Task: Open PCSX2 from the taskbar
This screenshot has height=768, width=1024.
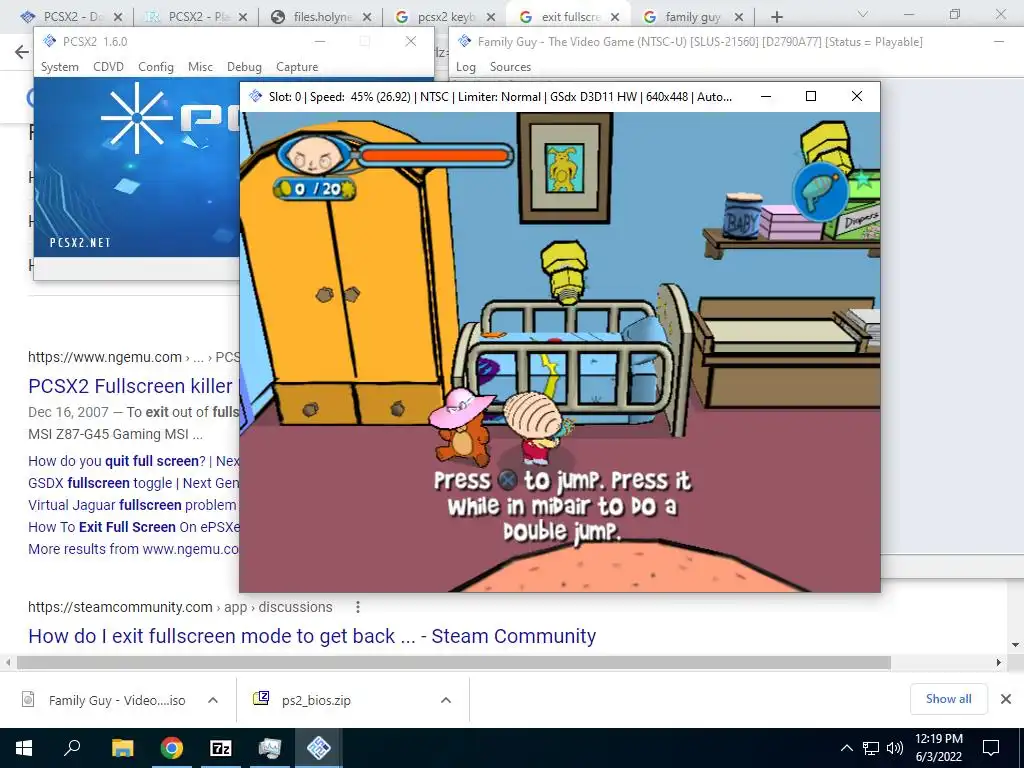Action: tap(319, 748)
